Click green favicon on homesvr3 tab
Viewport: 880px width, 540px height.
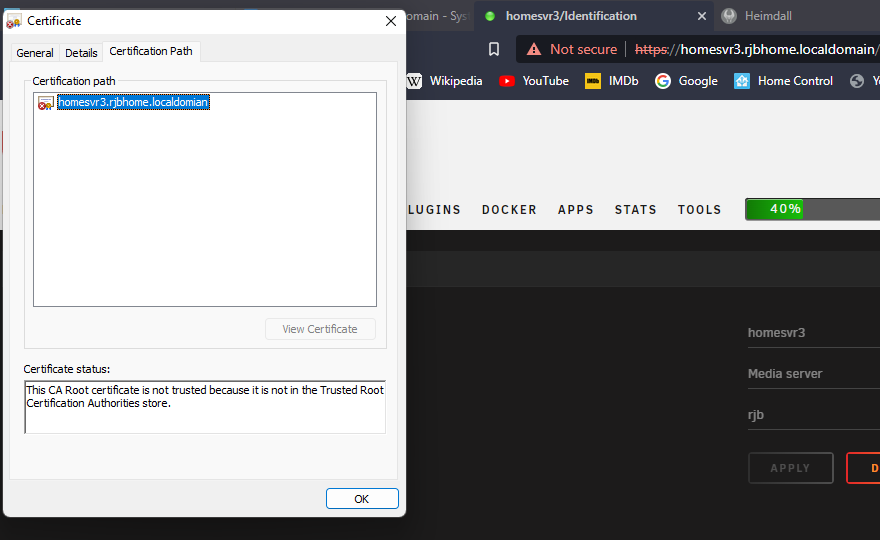click(x=490, y=16)
